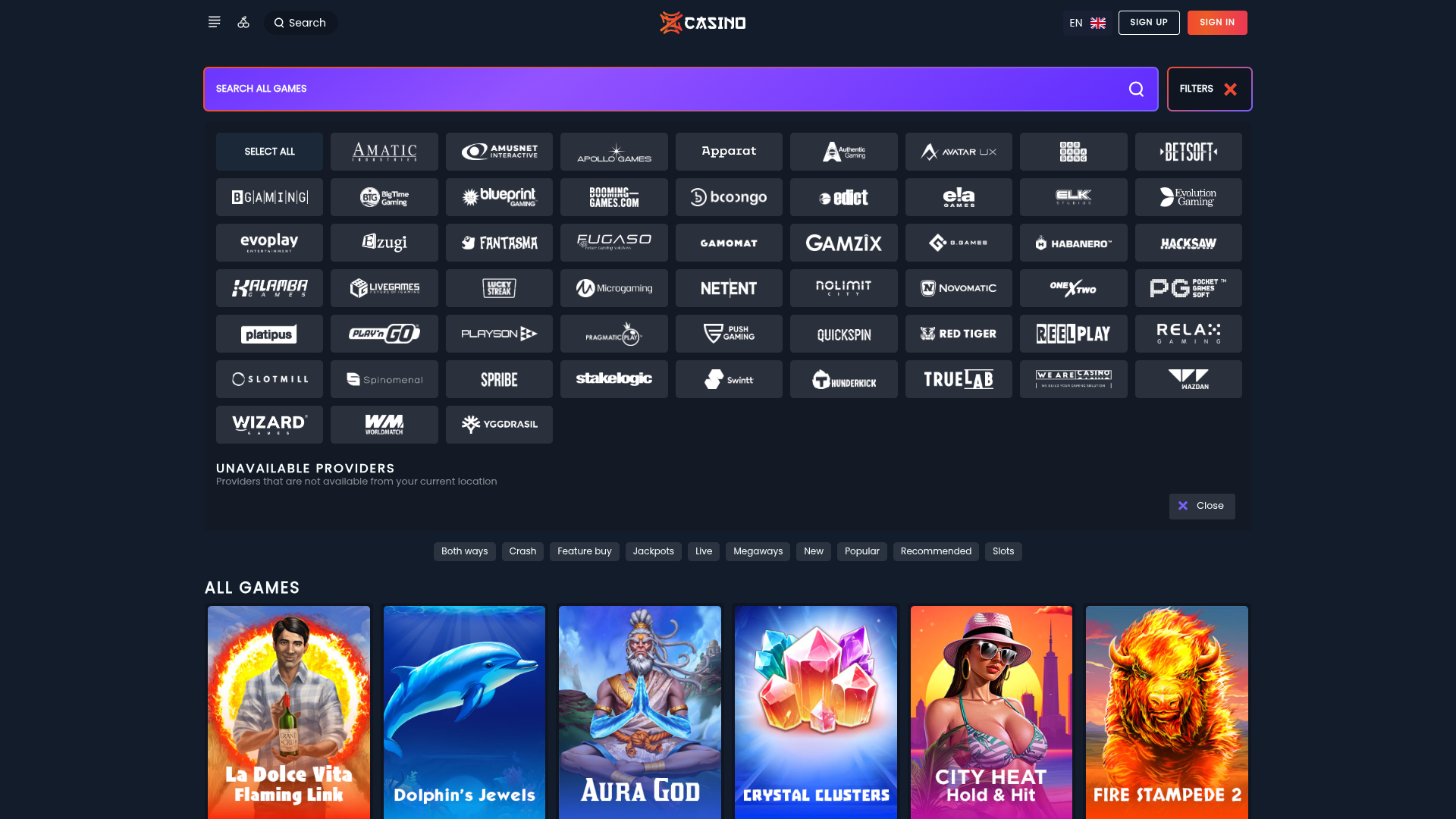Switch to the Jackpots category
Viewport: 1456px width, 819px height.
[653, 551]
